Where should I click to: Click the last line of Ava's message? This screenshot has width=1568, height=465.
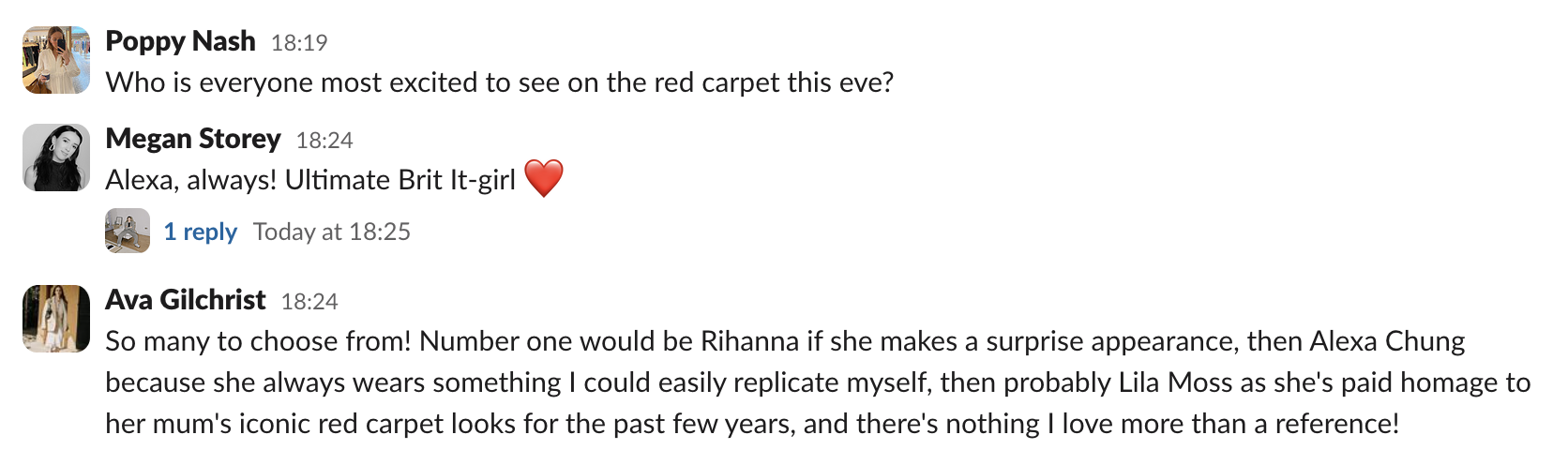coord(750,424)
